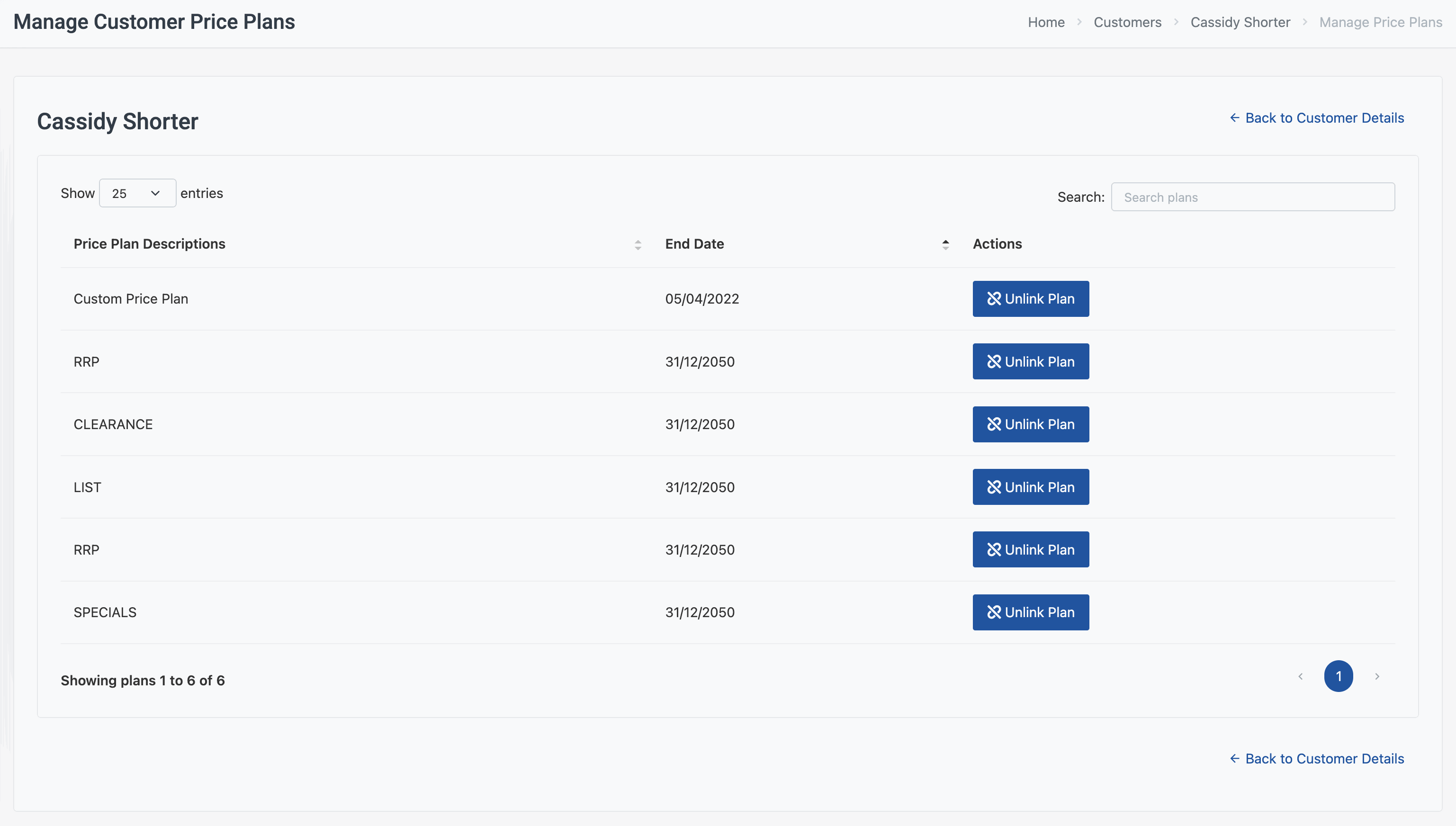Sort by Price Plan Descriptions arrows
Screen dimensions: 1456x826
[638, 244]
